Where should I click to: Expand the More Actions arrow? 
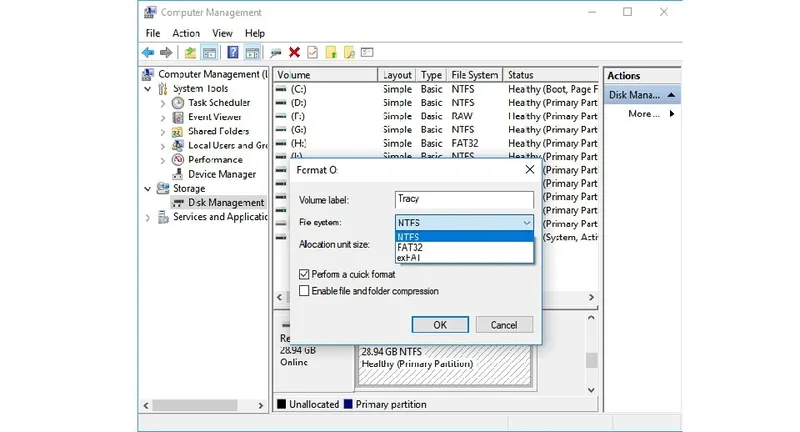tap(672, 114)
